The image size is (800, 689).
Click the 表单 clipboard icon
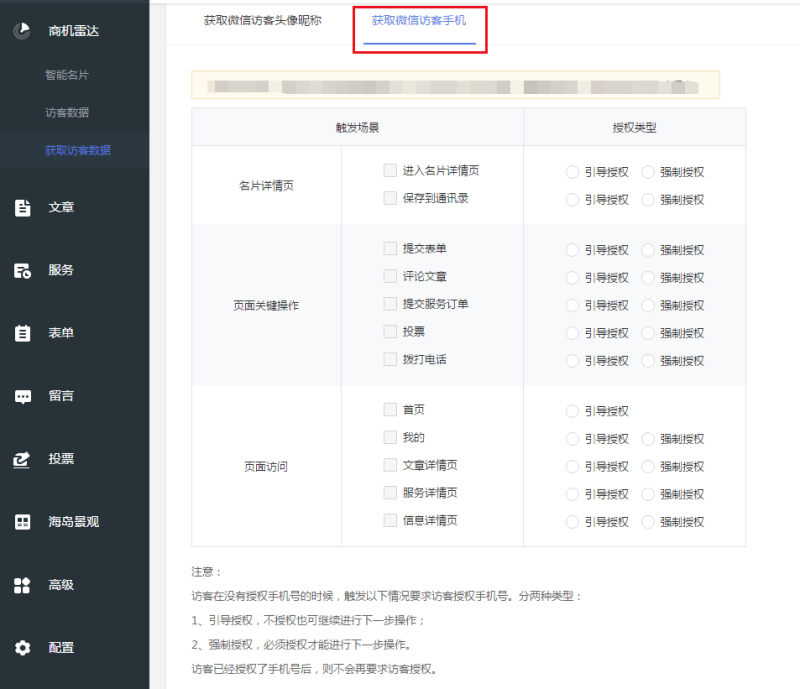pos(22,333)
